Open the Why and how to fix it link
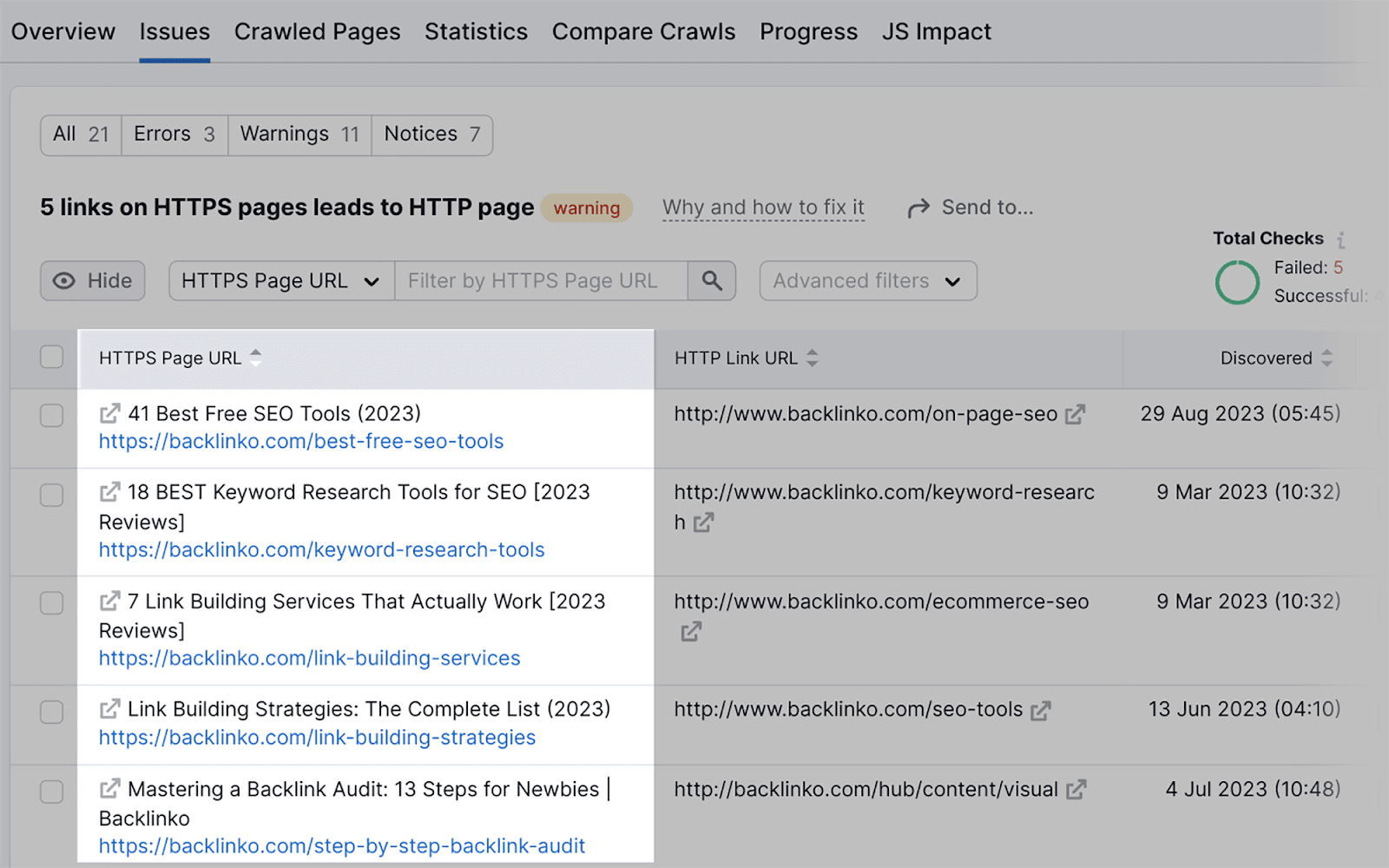The width and height of the screenshot is (1389, 868). [763, 207]
